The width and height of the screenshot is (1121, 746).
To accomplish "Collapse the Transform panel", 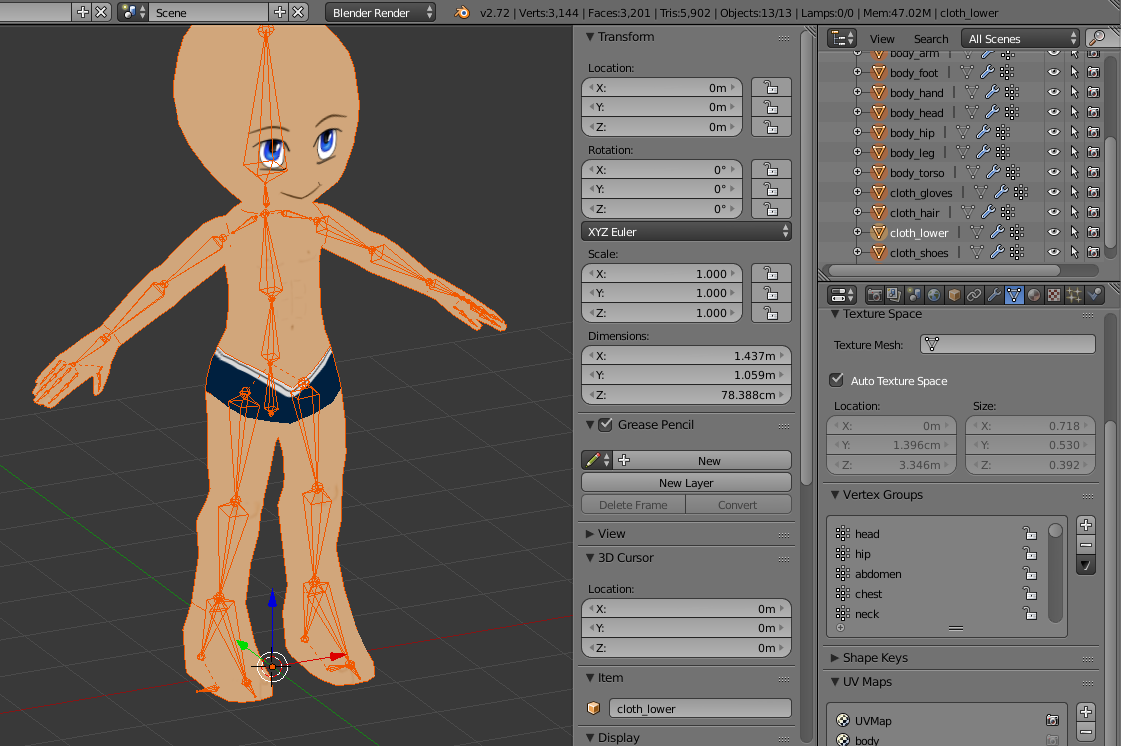I will point(590,36).
